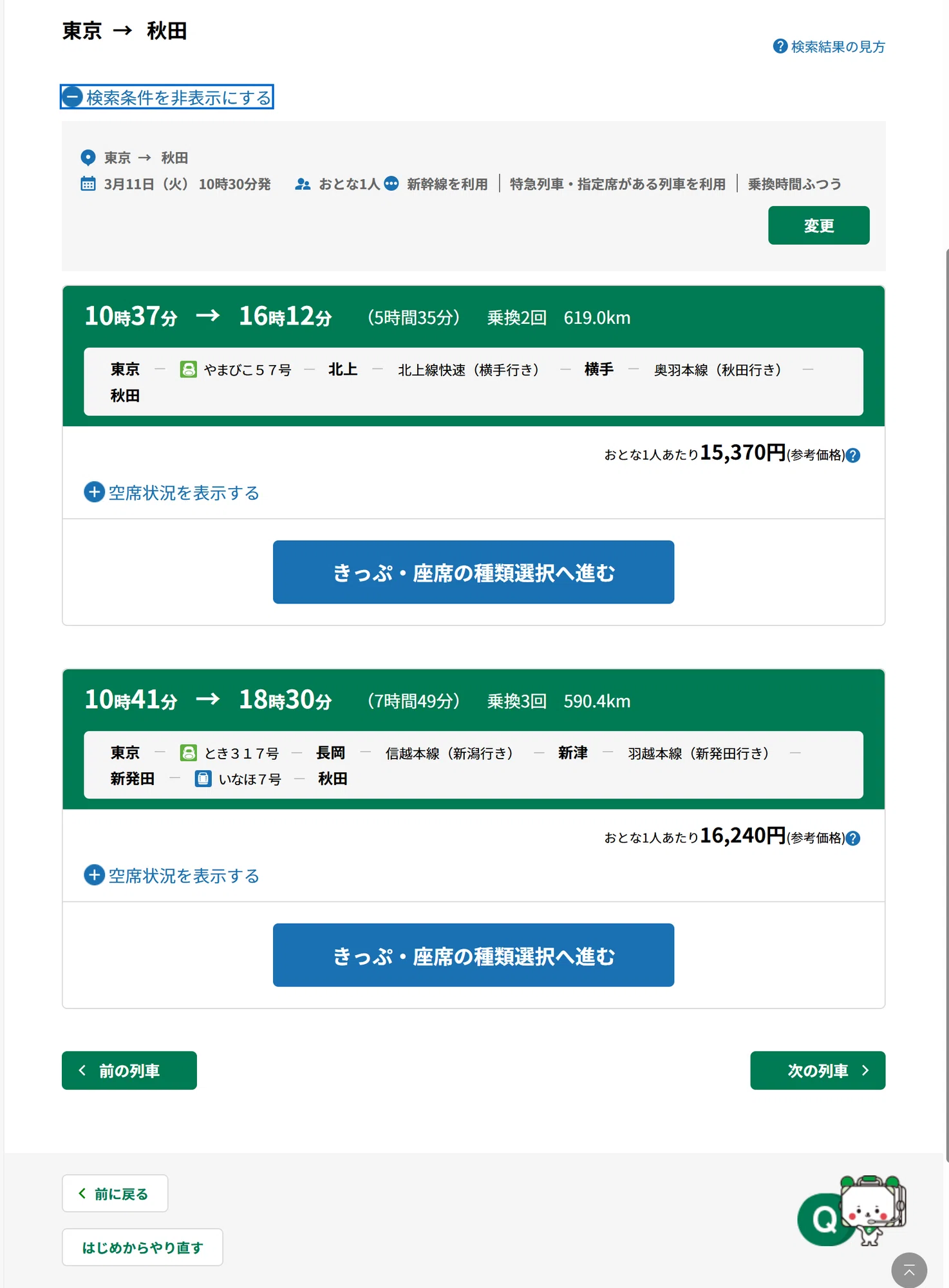Click the 新発田 transfer station name

[x=132, y=779]
